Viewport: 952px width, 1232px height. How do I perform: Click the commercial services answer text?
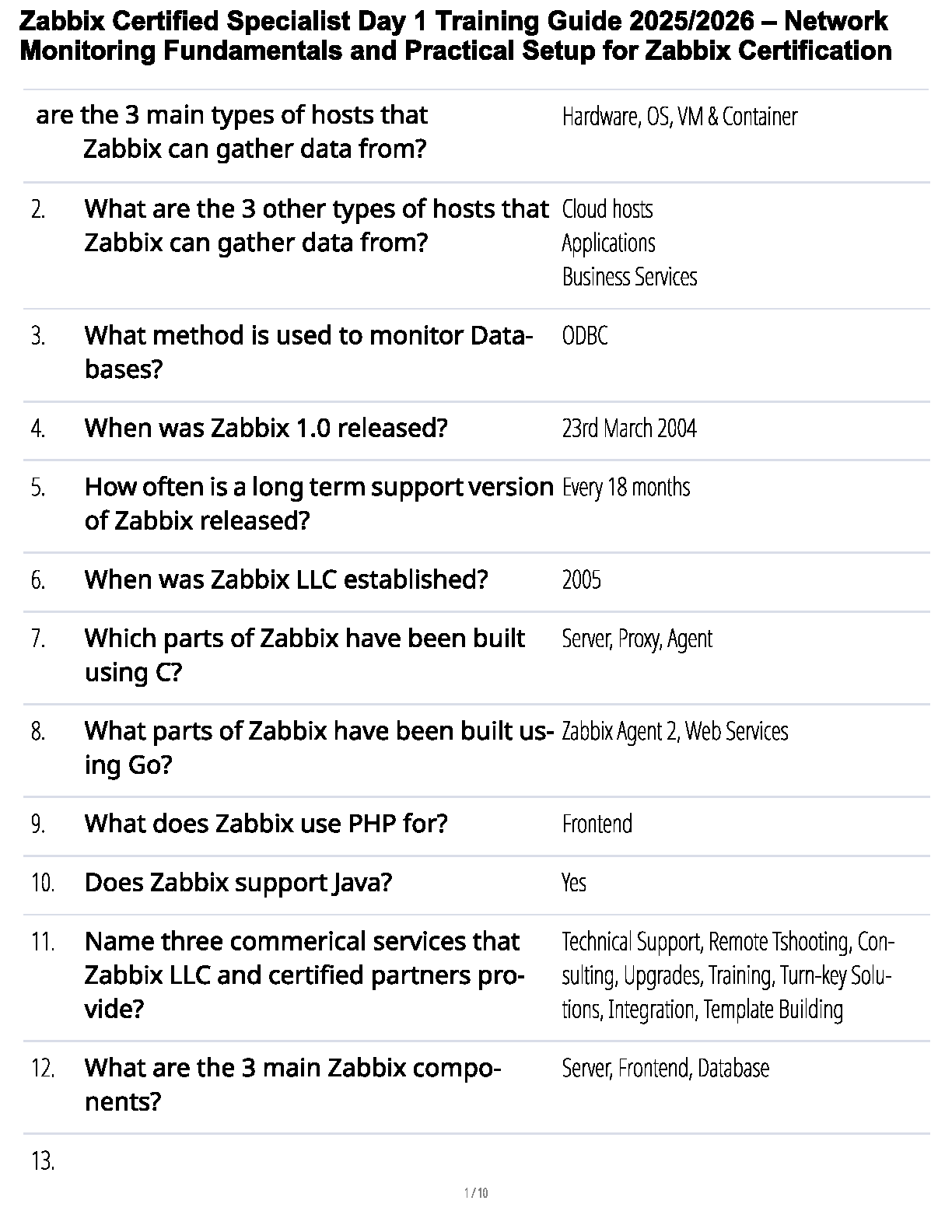(x=726, y=975)
